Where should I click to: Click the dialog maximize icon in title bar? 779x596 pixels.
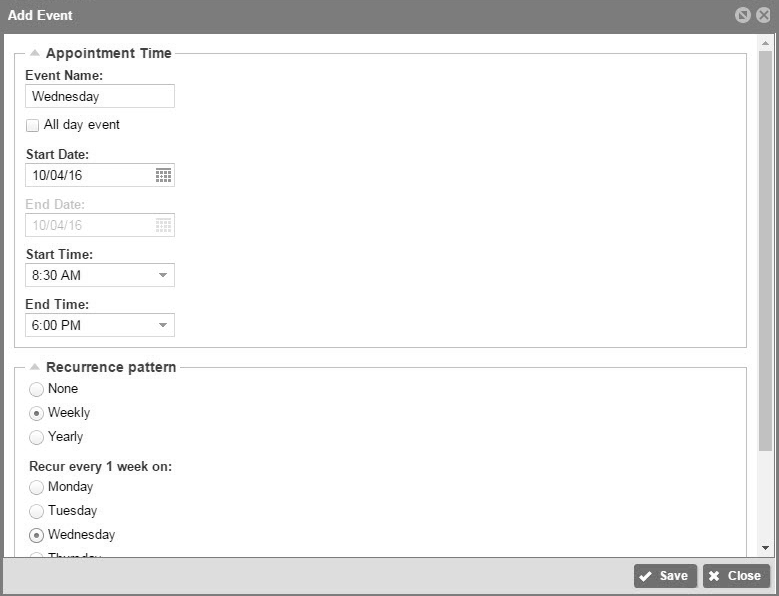click(742, 15)
